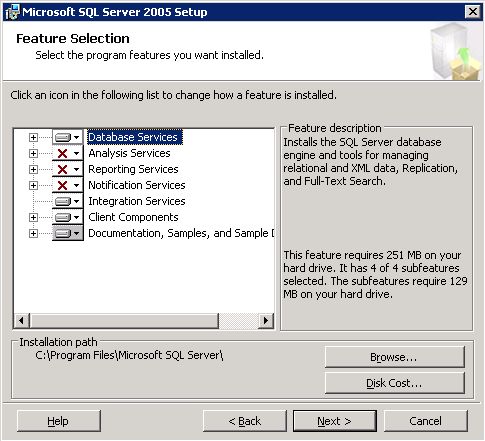Open Documentation, Samples install-state drive icon
This screenshot has height=441, width=485.
click(67, 233)
